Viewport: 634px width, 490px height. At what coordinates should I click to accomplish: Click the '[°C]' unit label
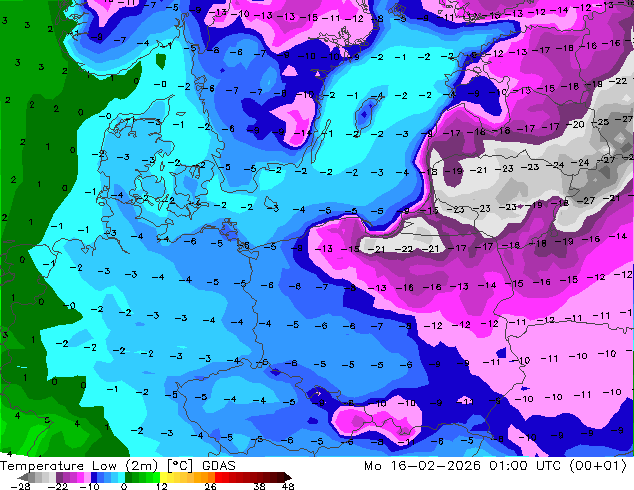click(180, 466)
